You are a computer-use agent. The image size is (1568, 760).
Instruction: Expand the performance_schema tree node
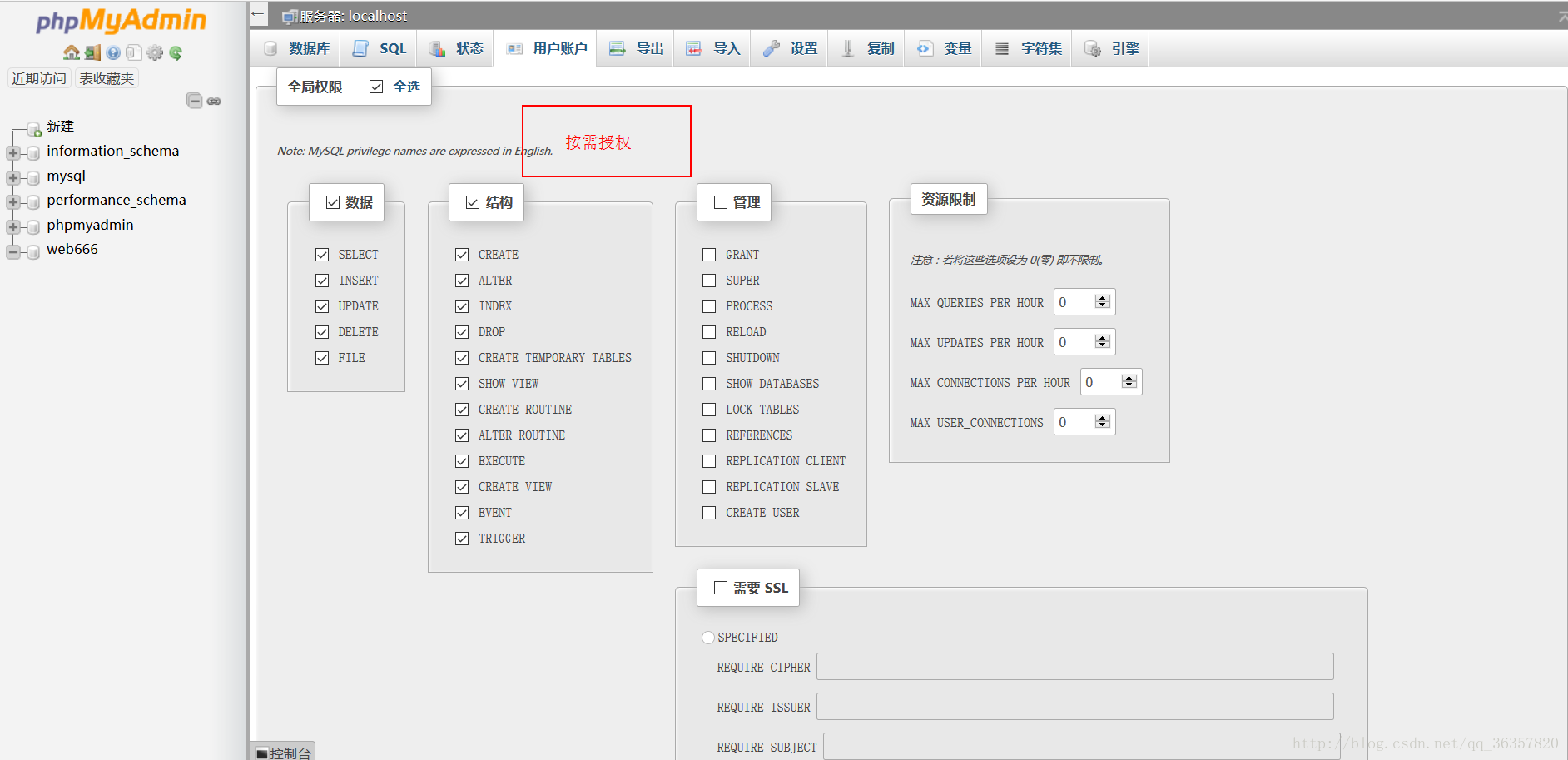[12, 202]
